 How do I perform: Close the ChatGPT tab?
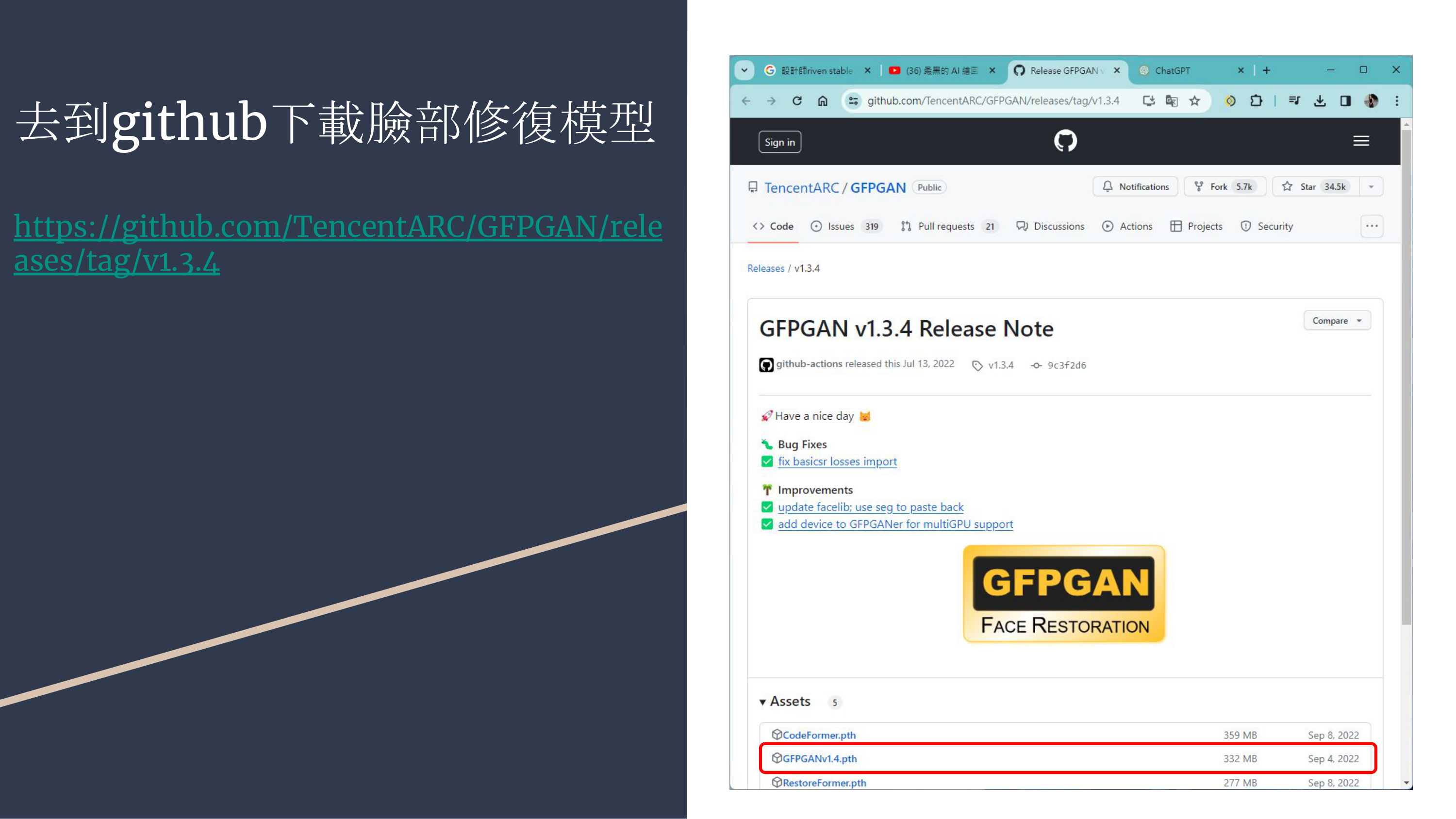[x=1241, y=70]
